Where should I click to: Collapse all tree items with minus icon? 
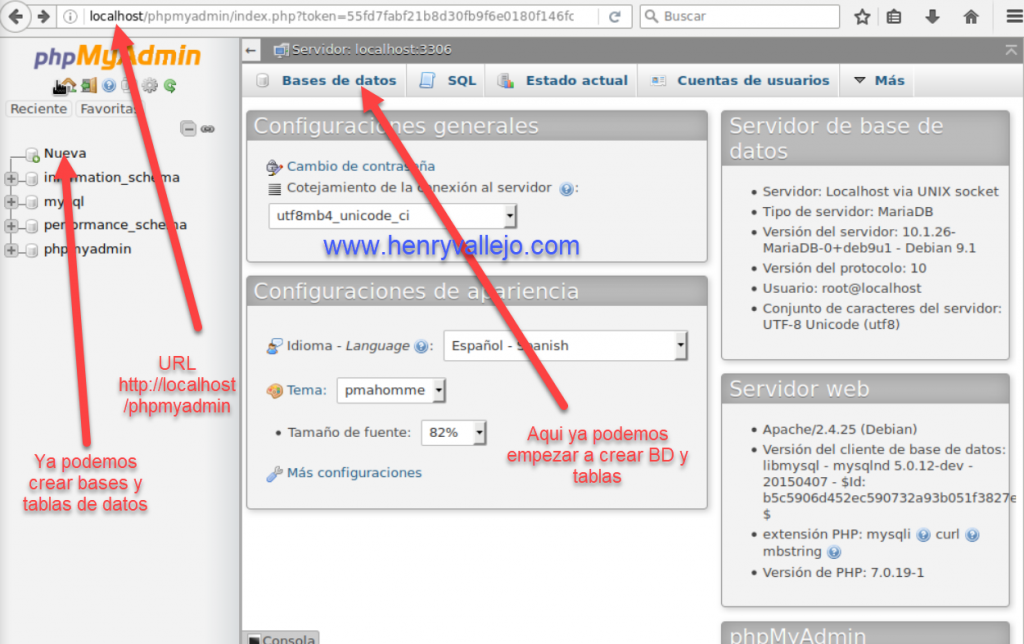pyautogui.click(x=188, y=129)
